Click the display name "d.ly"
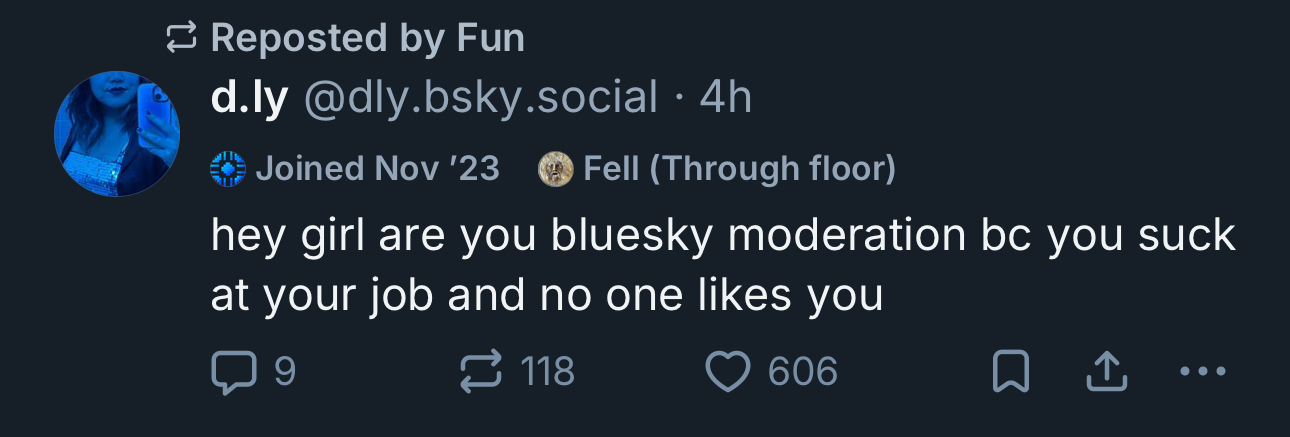Viewport: 1290px width, 437px height. click(249, 98)
